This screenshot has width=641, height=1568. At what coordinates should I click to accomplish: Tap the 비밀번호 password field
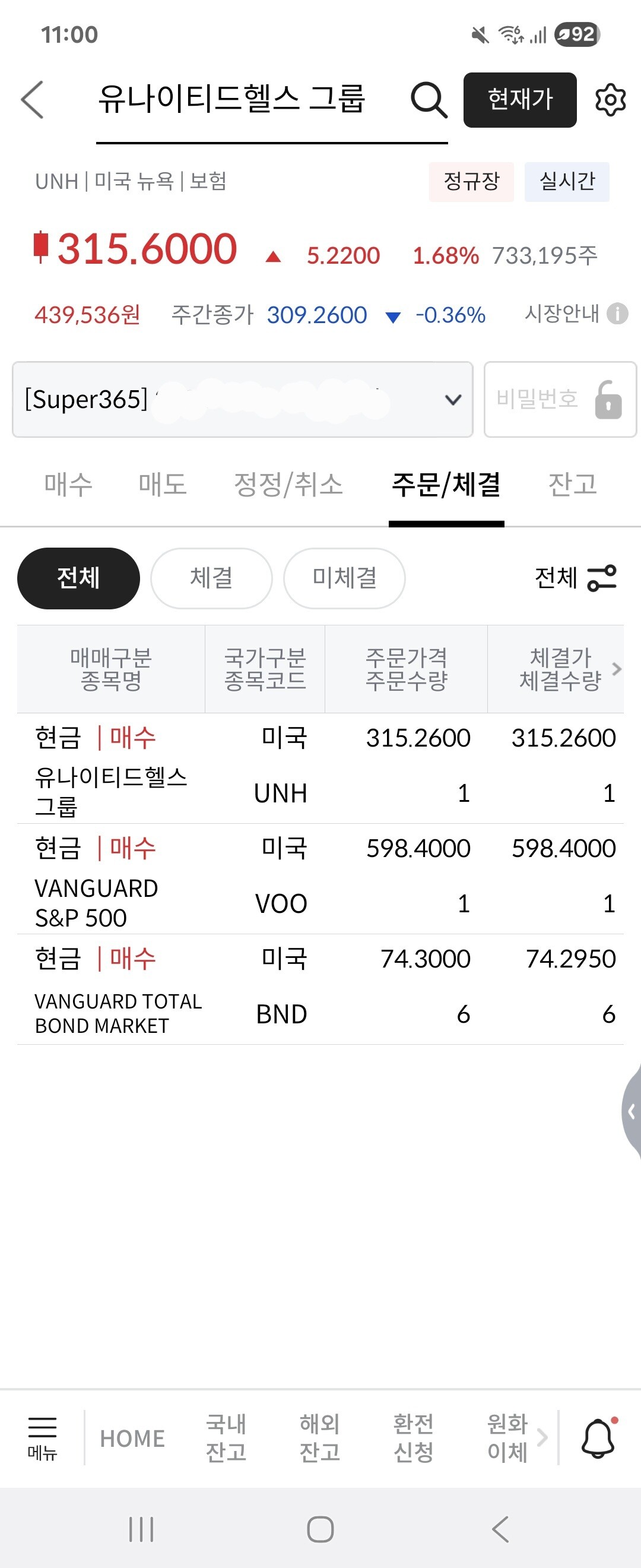(538, 400)
